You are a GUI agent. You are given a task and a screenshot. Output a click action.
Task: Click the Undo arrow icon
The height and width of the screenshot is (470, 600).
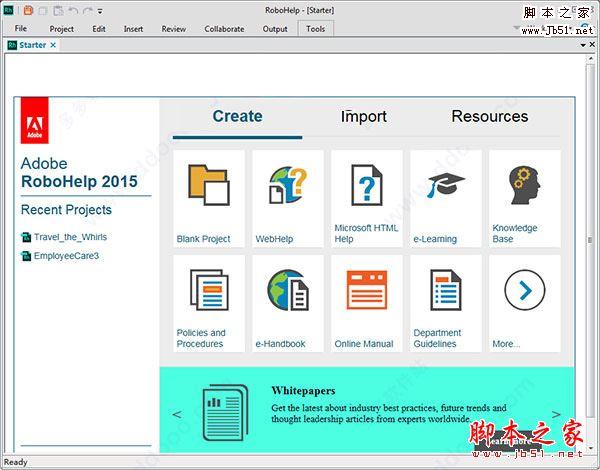pos(73,11)
